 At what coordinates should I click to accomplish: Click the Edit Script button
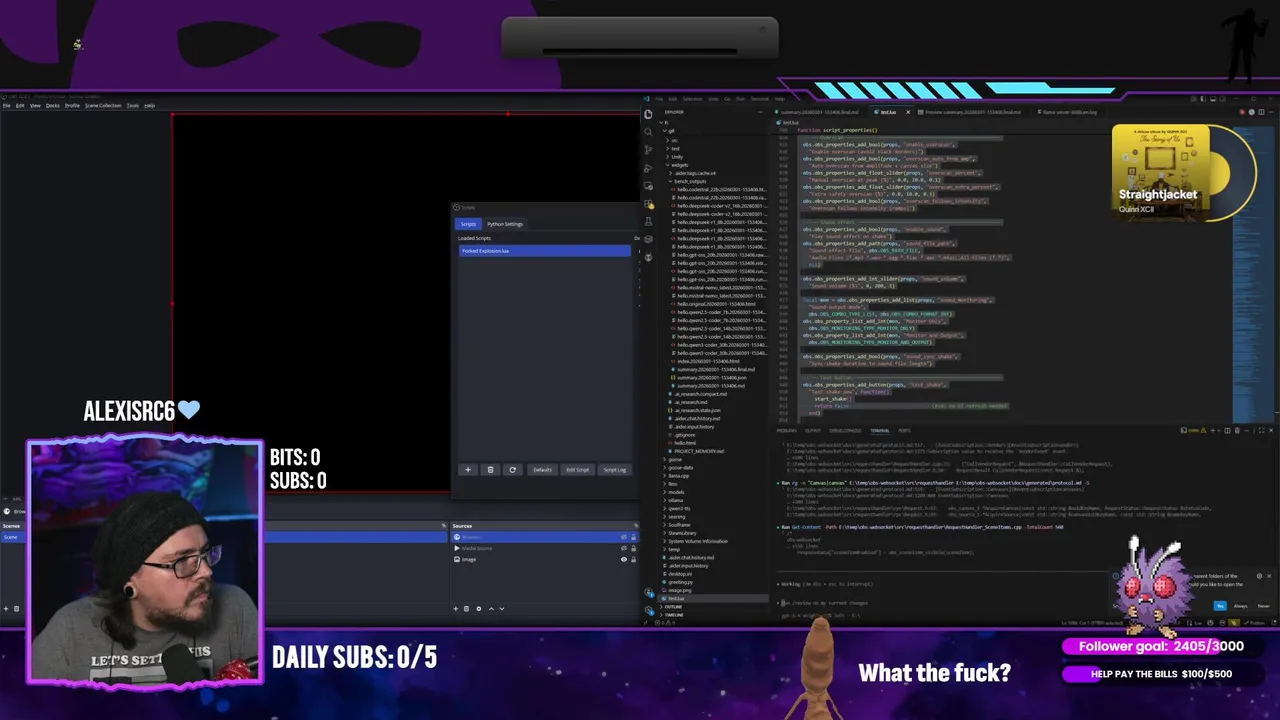(578, 470)
